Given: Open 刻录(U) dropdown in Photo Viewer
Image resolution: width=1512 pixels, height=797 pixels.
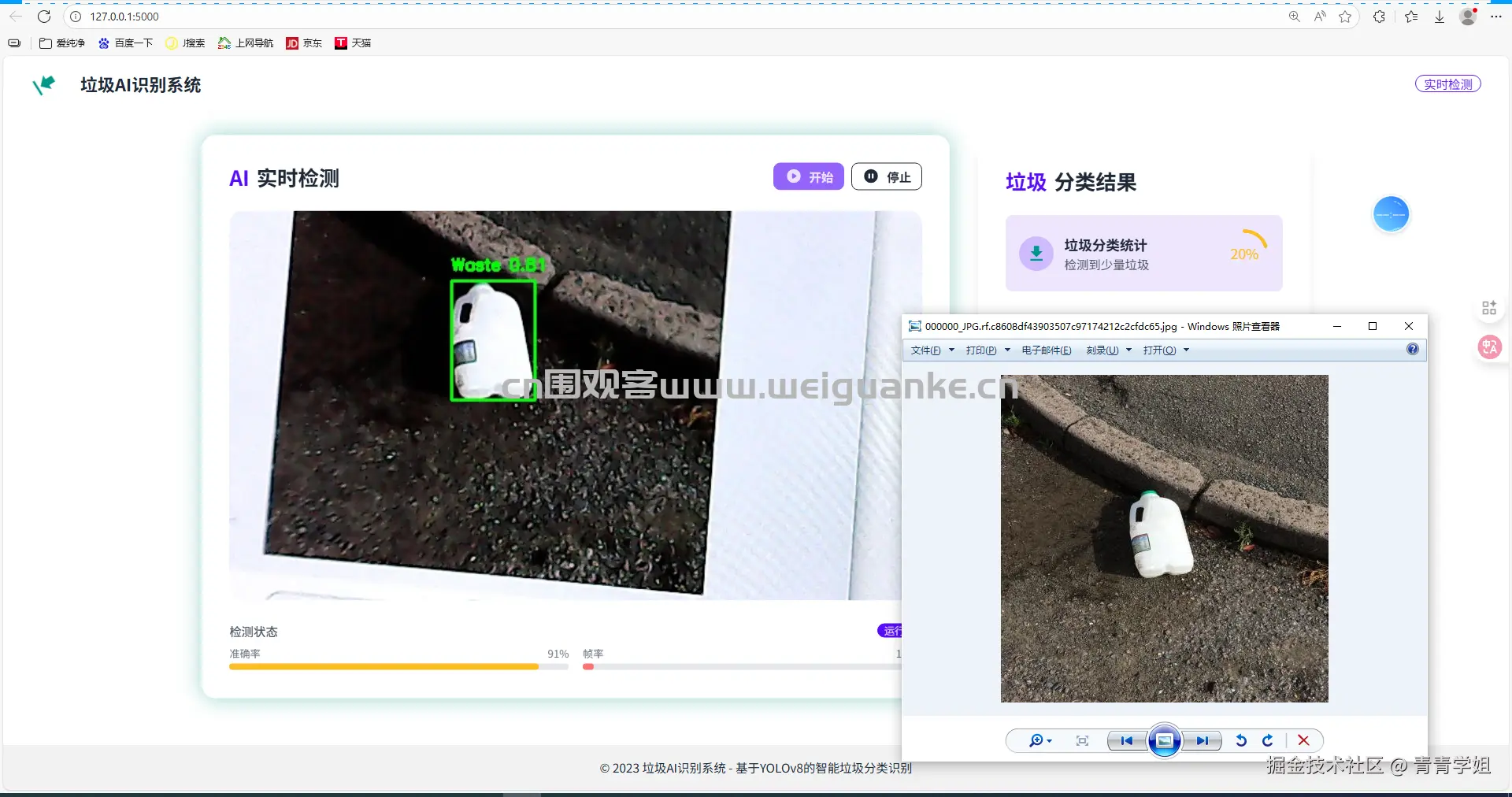Looking at the screenshot, I should click(x=1109, y=350).
